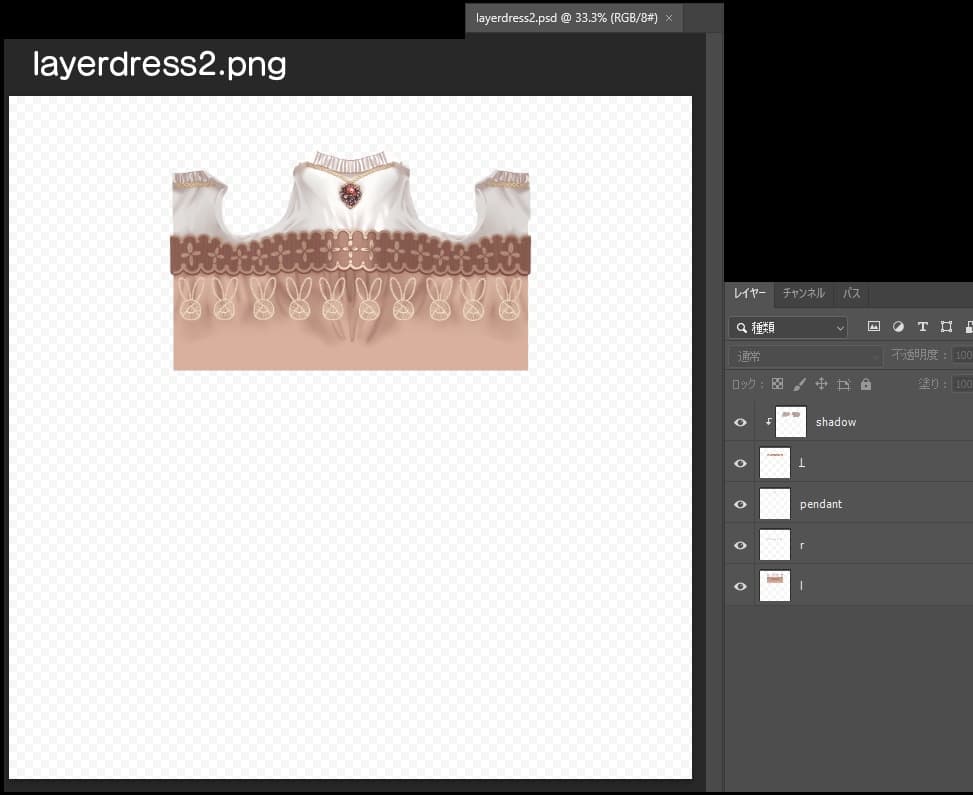
Task: Close the layerdress2.psd document tab
Action: tap(668, 18)
